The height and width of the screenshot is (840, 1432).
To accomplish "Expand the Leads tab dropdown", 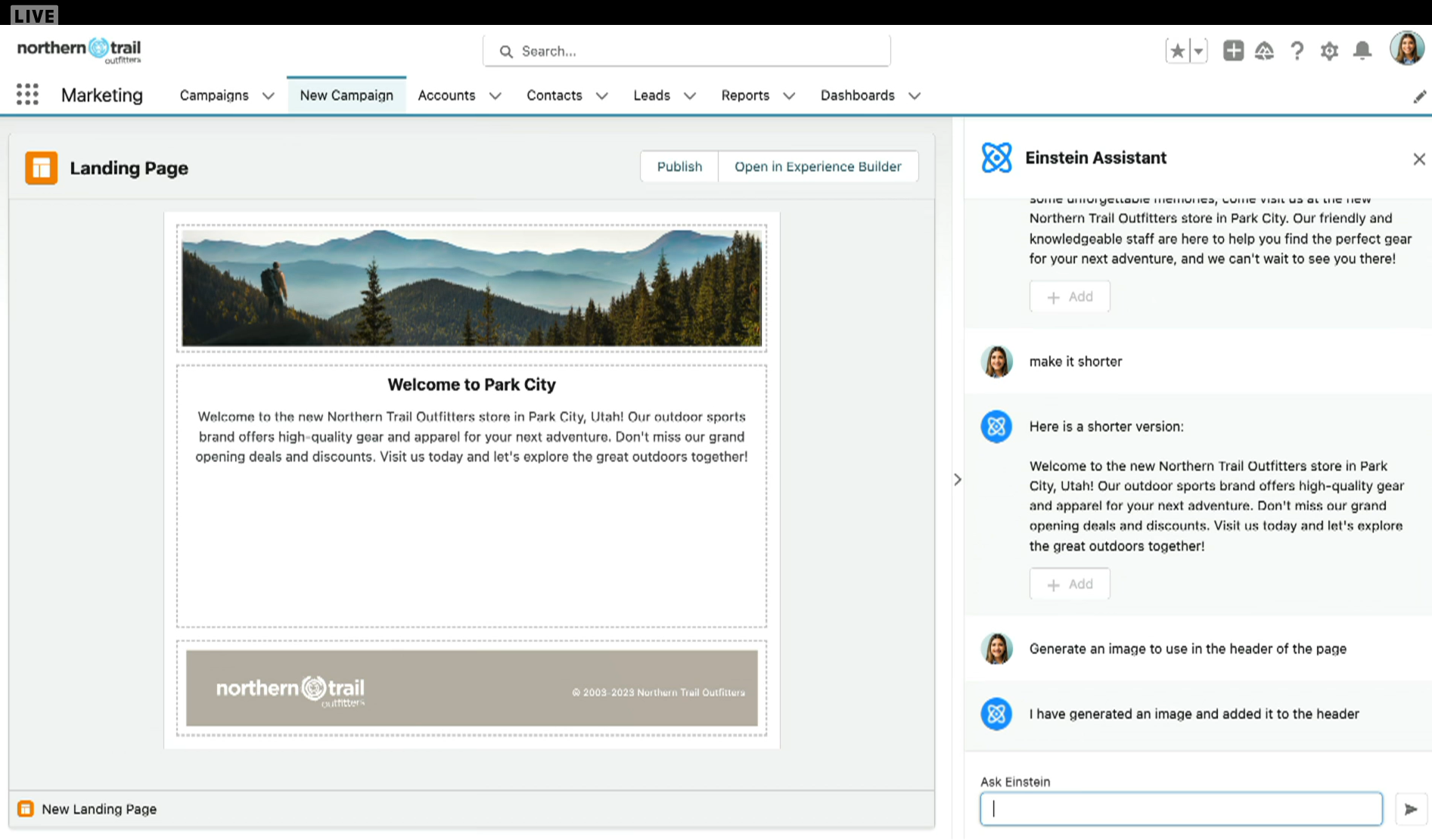I will tap(689, 96).
